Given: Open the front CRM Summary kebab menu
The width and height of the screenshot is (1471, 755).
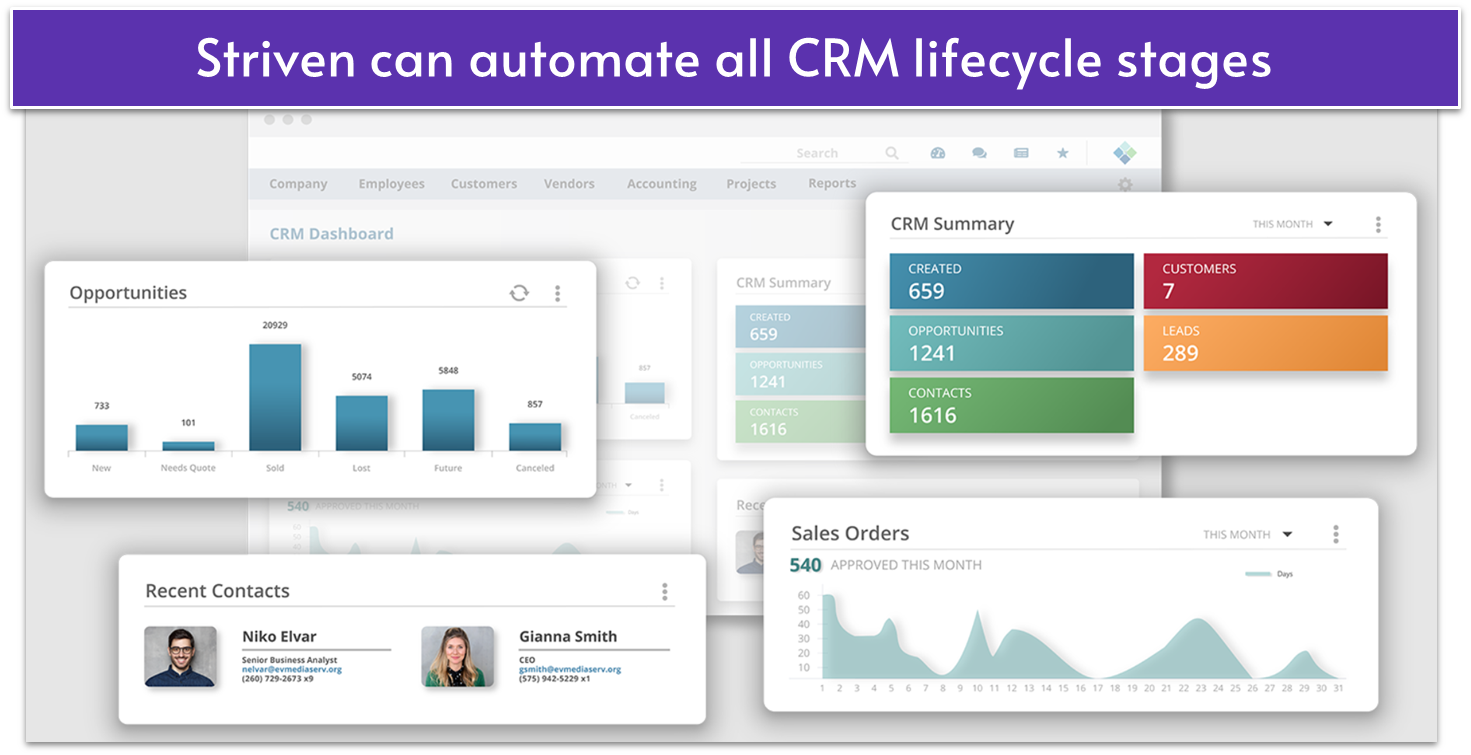Looking at the screenshot, I should pos(1378,225).
